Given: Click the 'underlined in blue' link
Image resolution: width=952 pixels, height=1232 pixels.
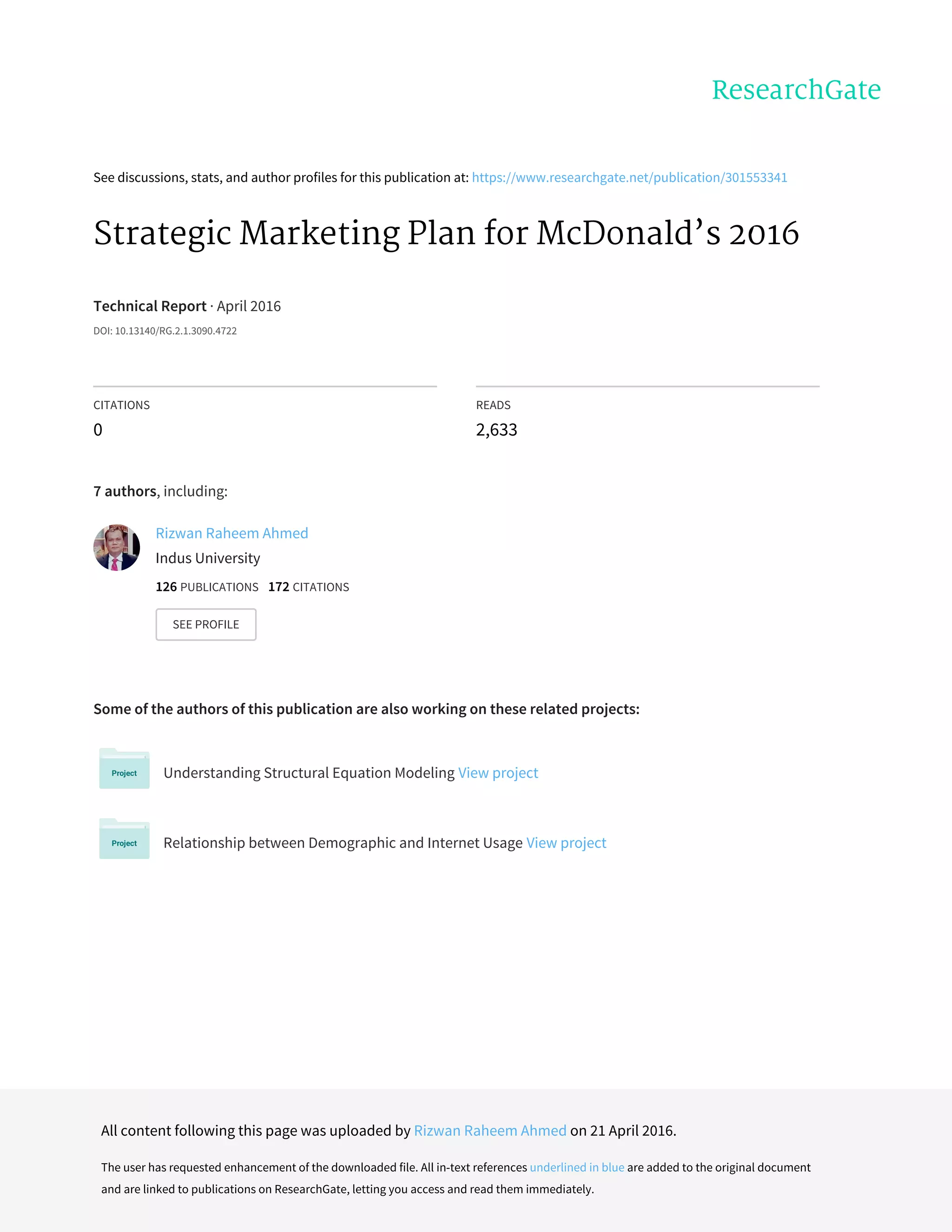Looking at the screenshot, I should coord(577,1167).
